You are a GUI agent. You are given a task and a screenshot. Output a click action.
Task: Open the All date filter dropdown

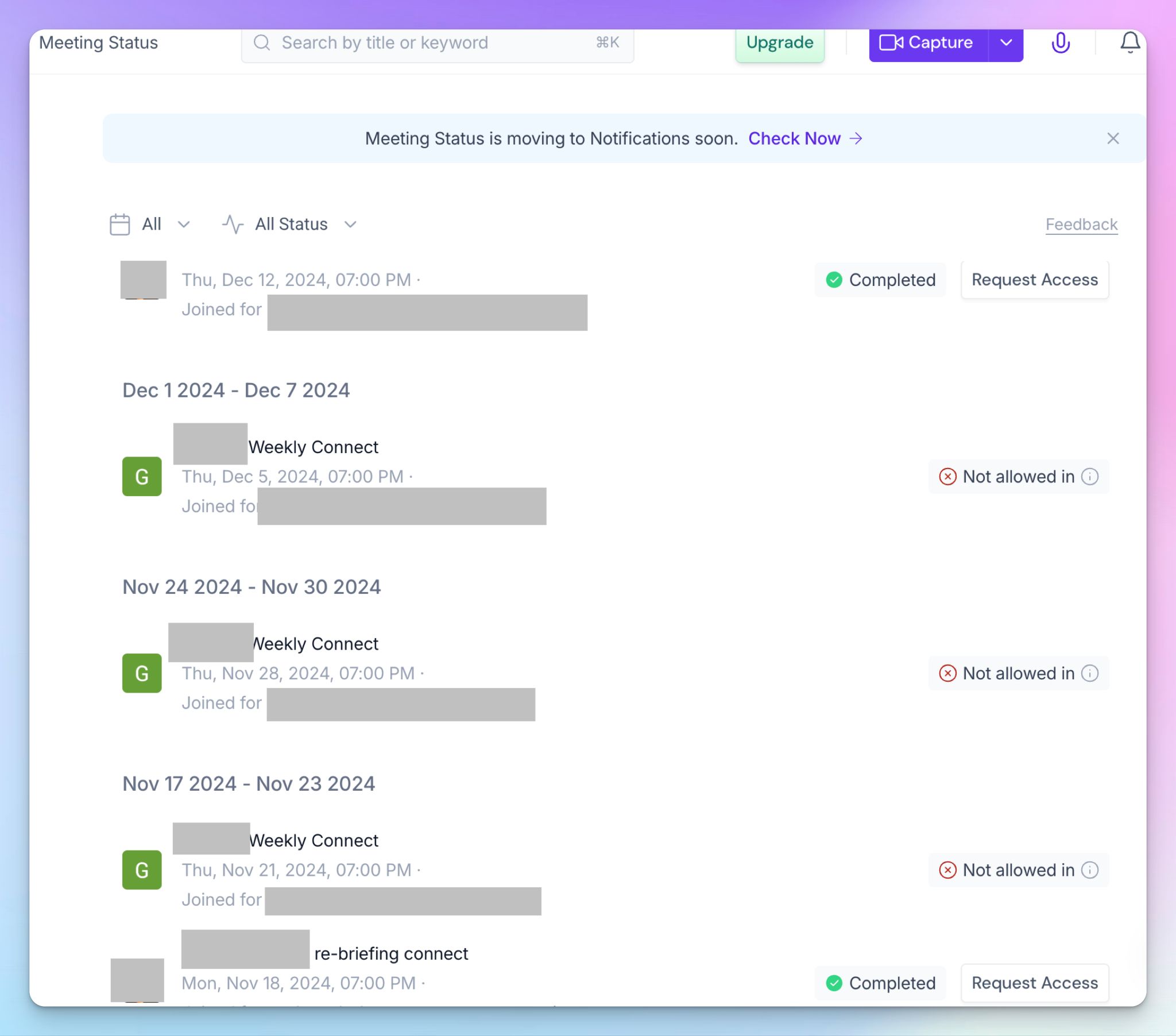point(150,225)
